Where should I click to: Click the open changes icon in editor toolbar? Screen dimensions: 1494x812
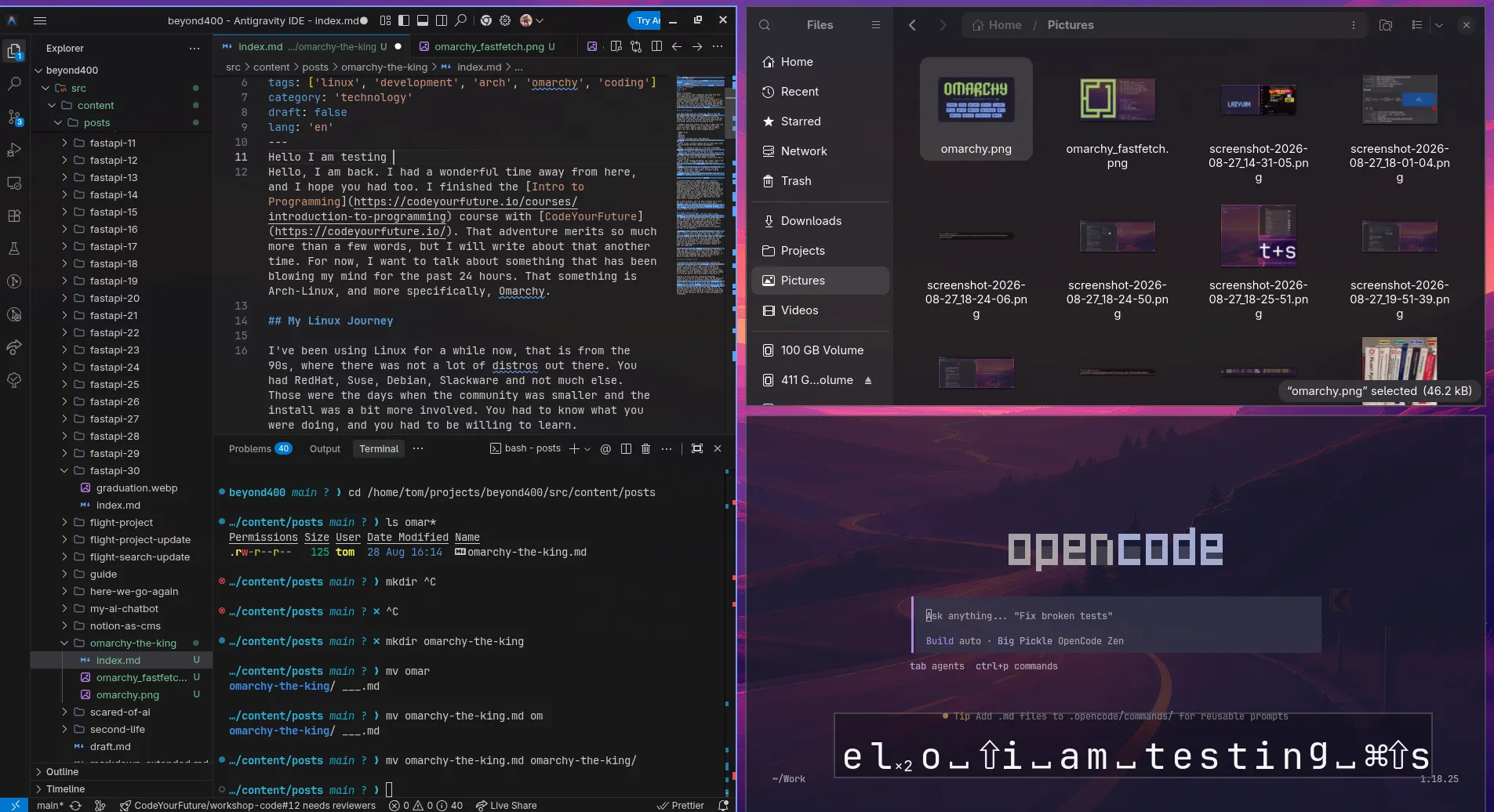click(636, 46)
